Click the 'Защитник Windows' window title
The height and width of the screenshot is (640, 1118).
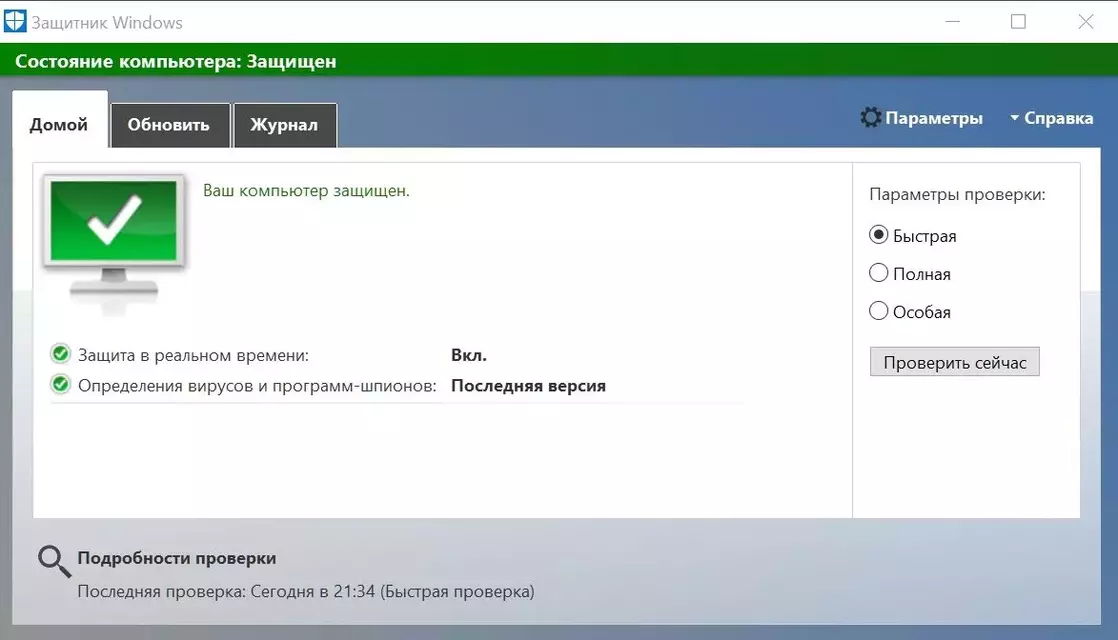(107, 23)
